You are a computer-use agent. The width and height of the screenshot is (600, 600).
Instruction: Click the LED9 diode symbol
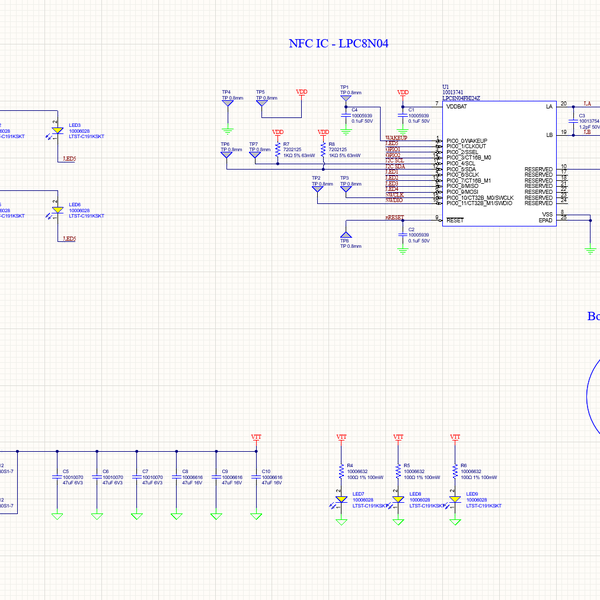pos(455,499)
